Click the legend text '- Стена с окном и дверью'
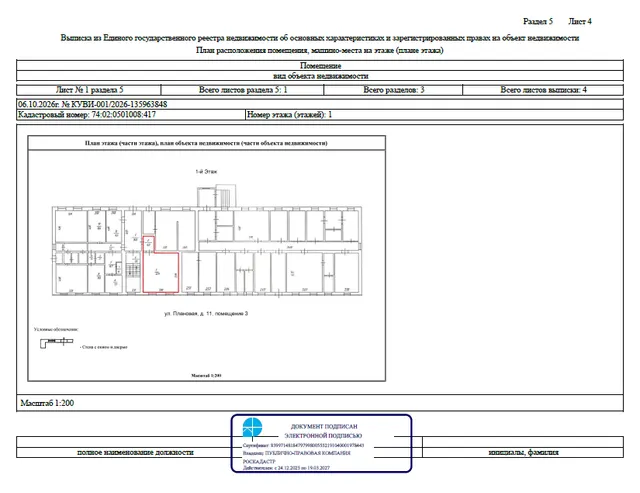 click(104, 347)
